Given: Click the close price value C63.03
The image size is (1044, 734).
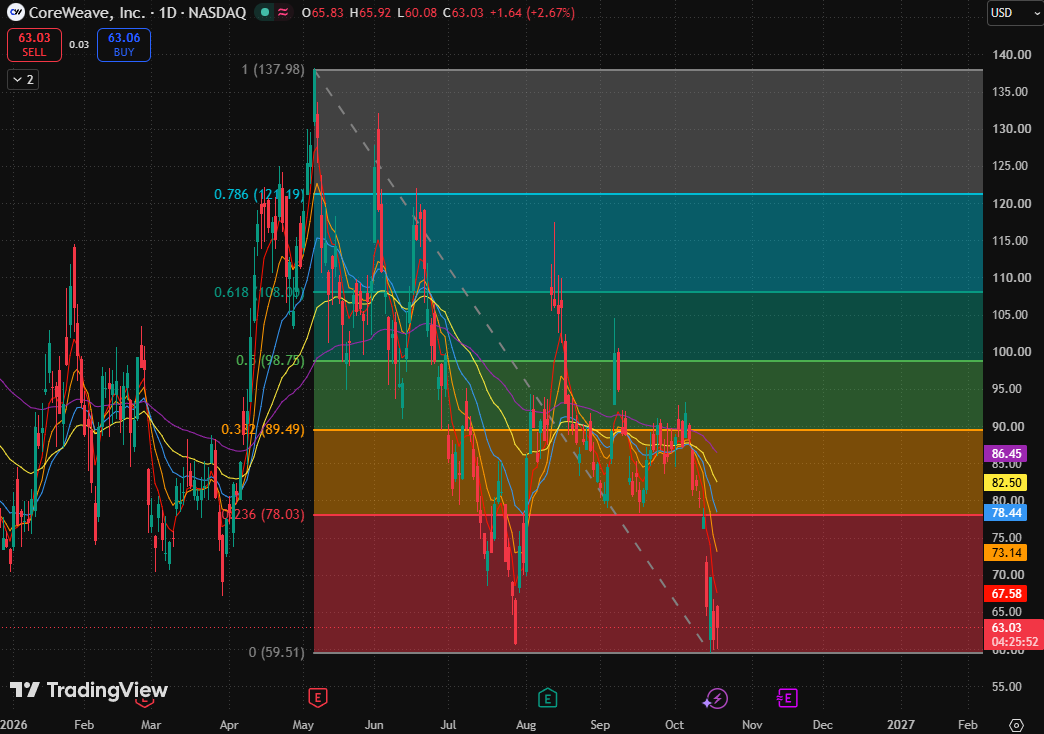Looking at the screenshot, I should (463, 13).
